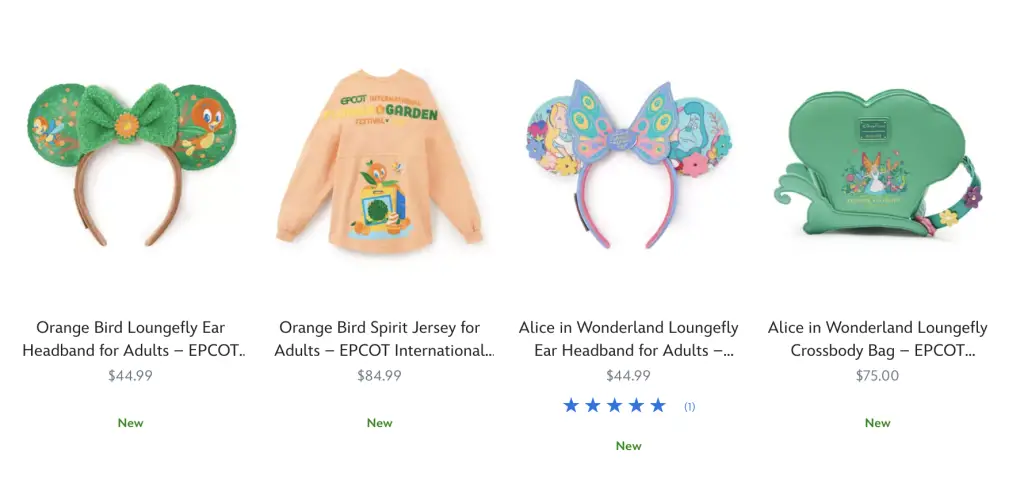Click the $75.00 crossbody bag price

[878, 376]
